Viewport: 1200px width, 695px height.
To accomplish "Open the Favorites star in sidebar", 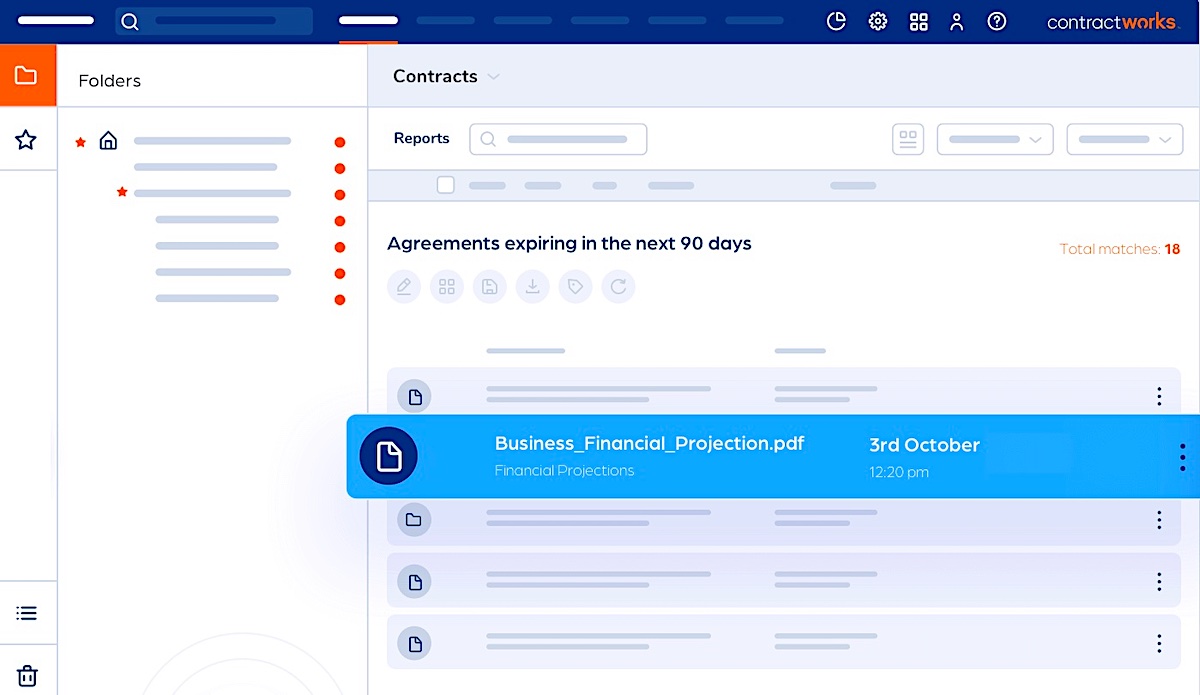I will (27, 140).
